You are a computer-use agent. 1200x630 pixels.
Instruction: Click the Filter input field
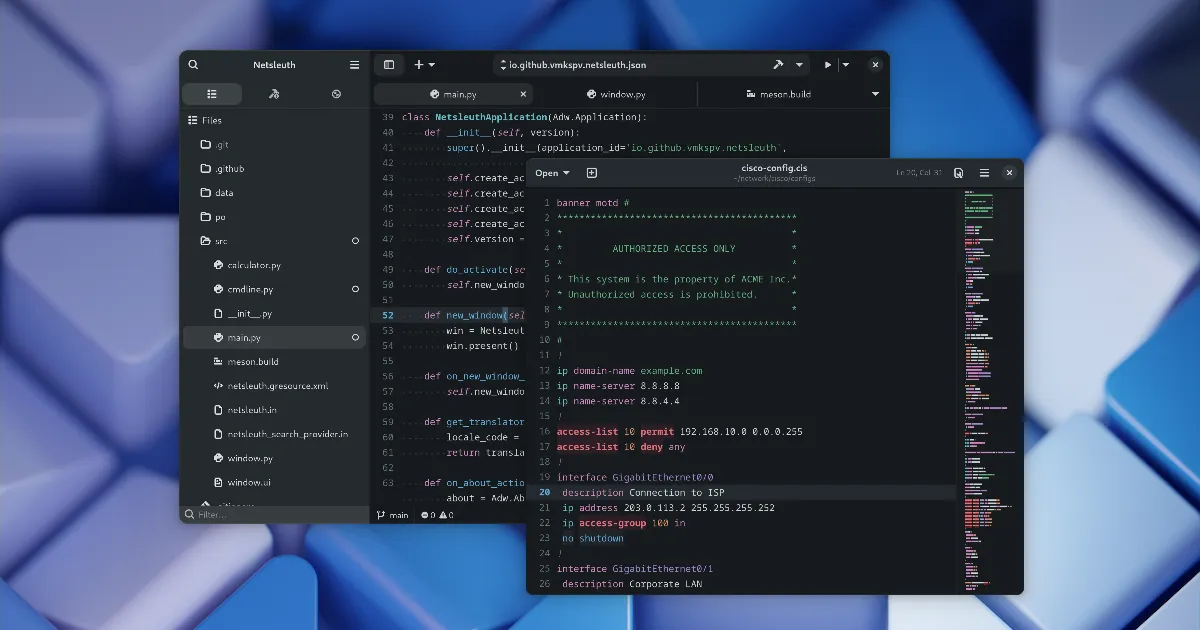pos(270,515)
